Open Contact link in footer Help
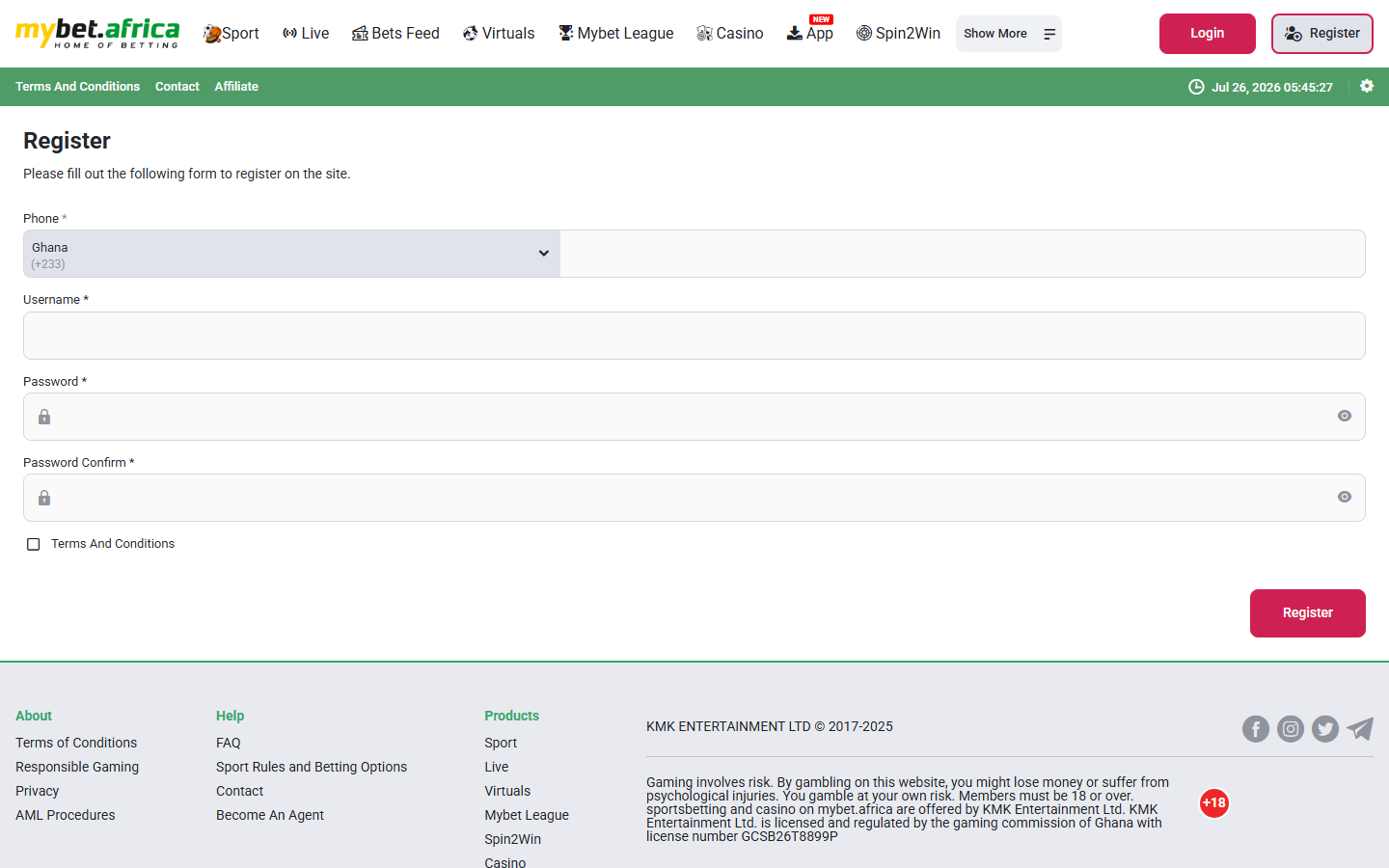This screenshot has height=868, width=1389. (x=240, y=791)
